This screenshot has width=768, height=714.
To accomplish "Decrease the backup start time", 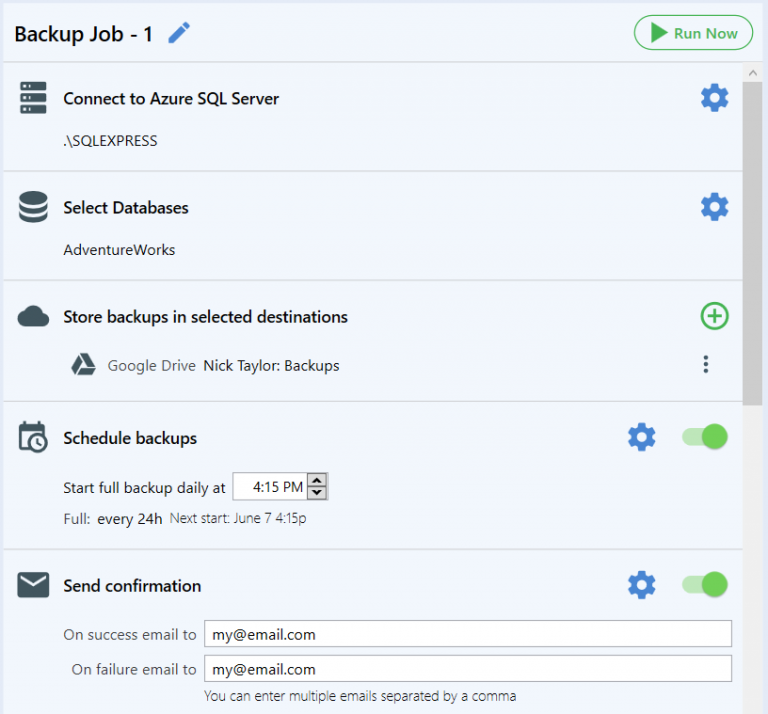I will (x=317, y=493).
